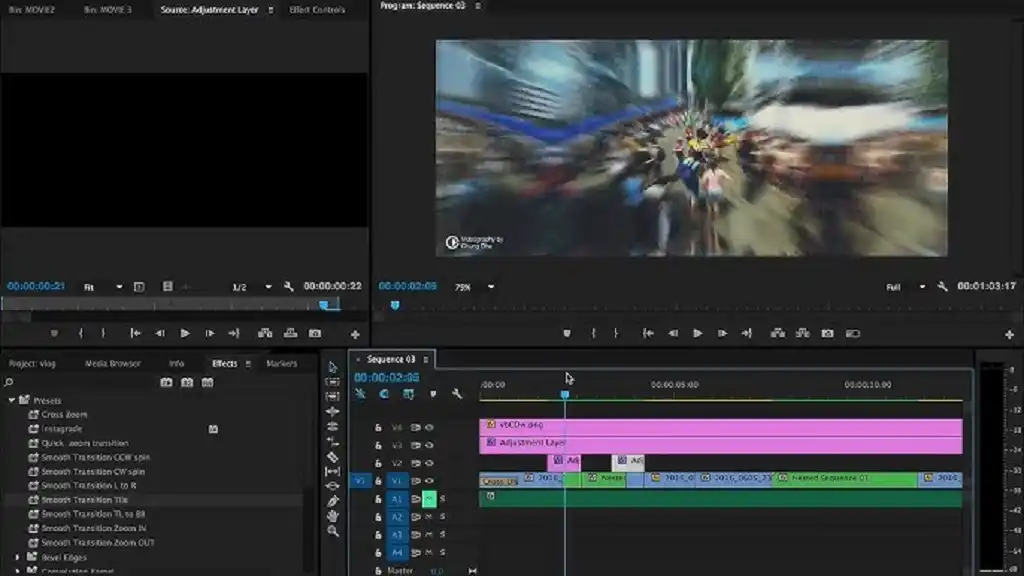Open Source monitor 1/2 resolution dropdown
Image resolution: width=1024 pixels, height=576 pixels.
pos(252,287)
